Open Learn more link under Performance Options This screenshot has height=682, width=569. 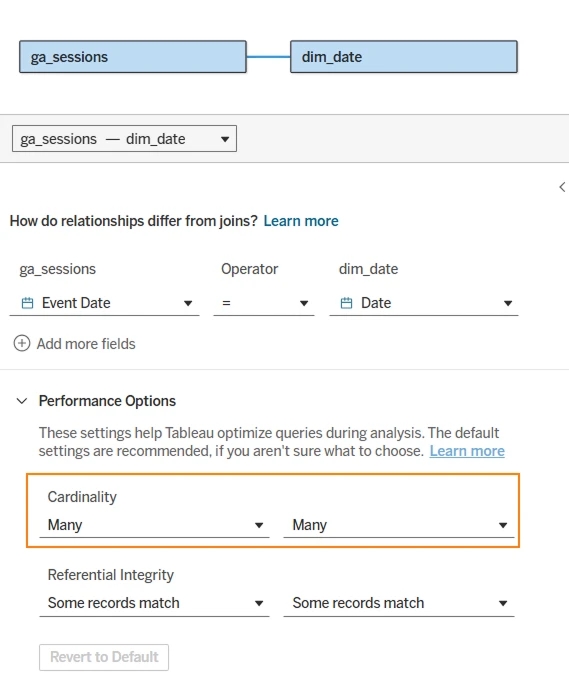[467, 451]
